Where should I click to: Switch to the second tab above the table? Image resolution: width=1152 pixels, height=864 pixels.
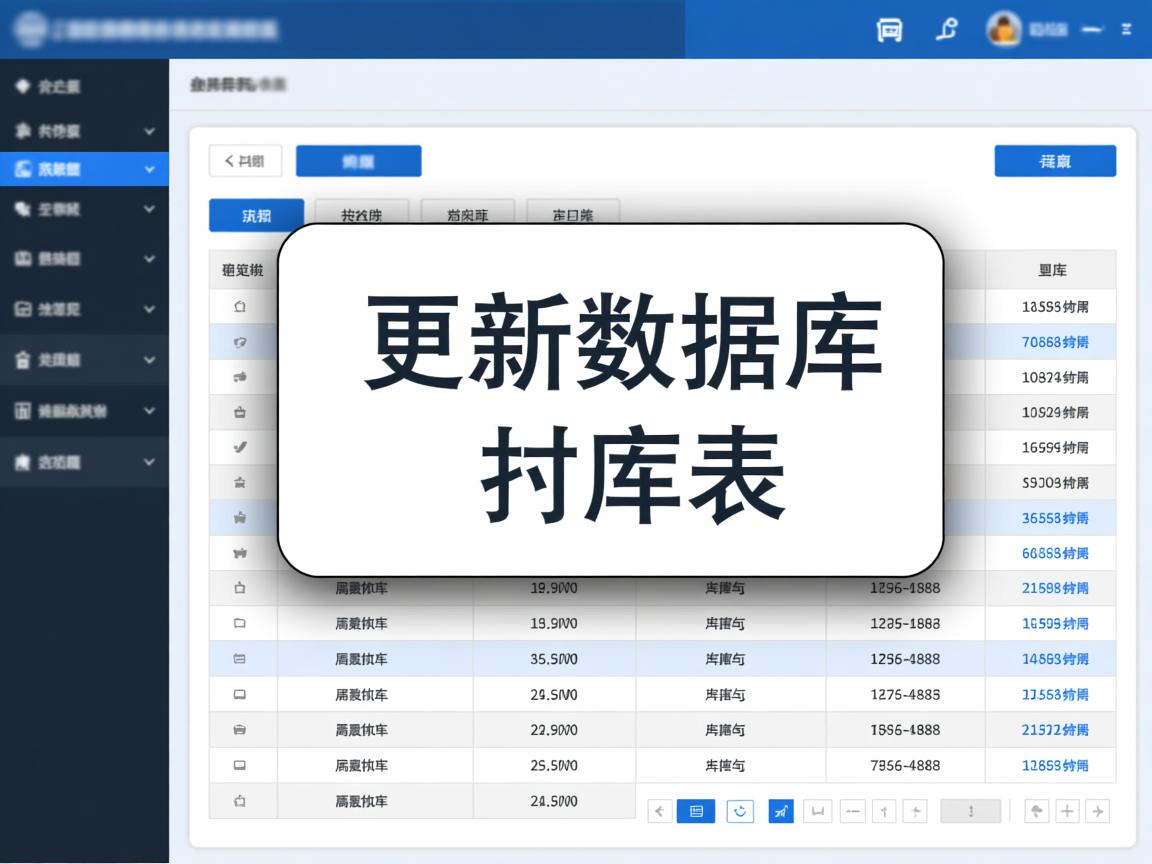click(360, 215)
